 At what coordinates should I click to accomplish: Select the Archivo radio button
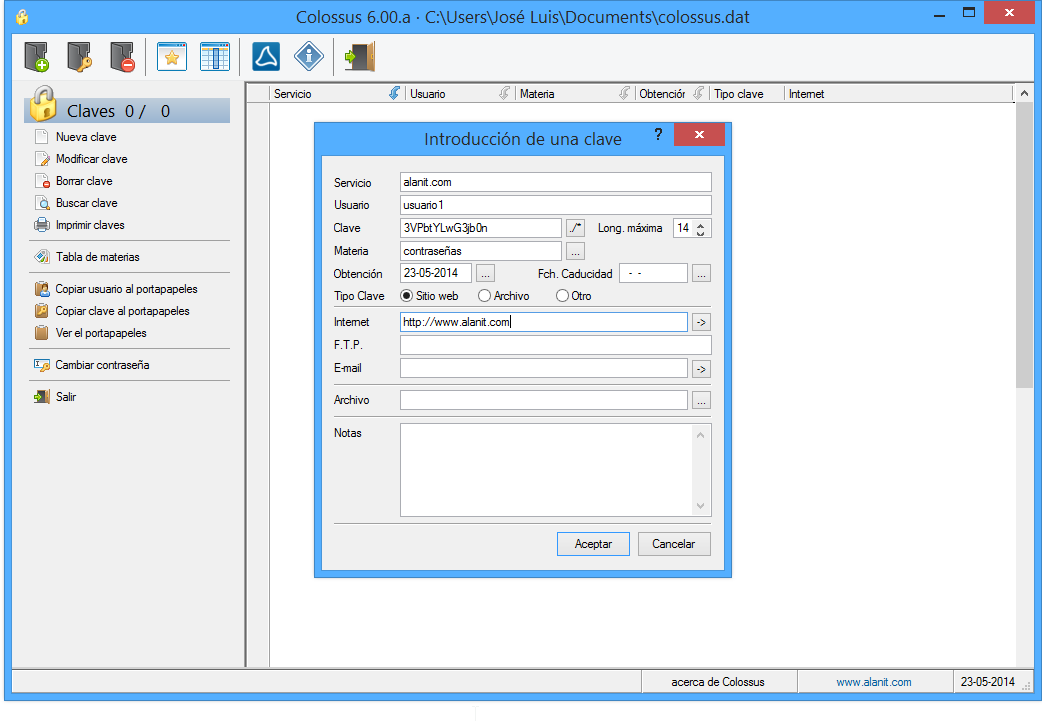(485, 296)
